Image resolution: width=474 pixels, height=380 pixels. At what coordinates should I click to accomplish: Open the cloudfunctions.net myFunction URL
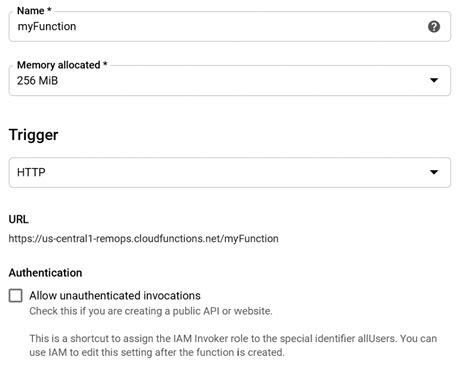coord(143,239)
